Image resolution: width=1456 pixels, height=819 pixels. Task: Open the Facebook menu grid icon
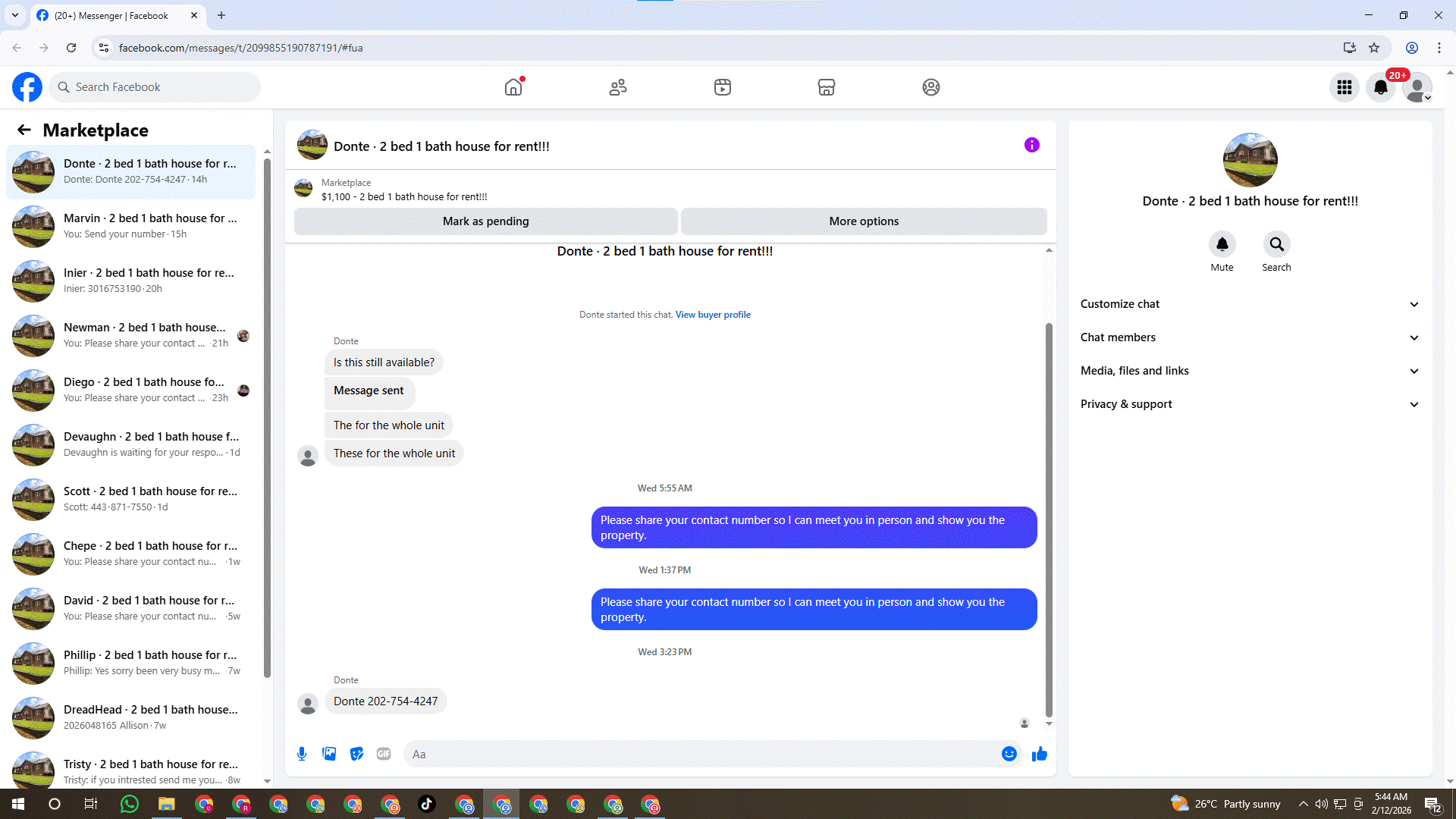[x=1345, y=87]
